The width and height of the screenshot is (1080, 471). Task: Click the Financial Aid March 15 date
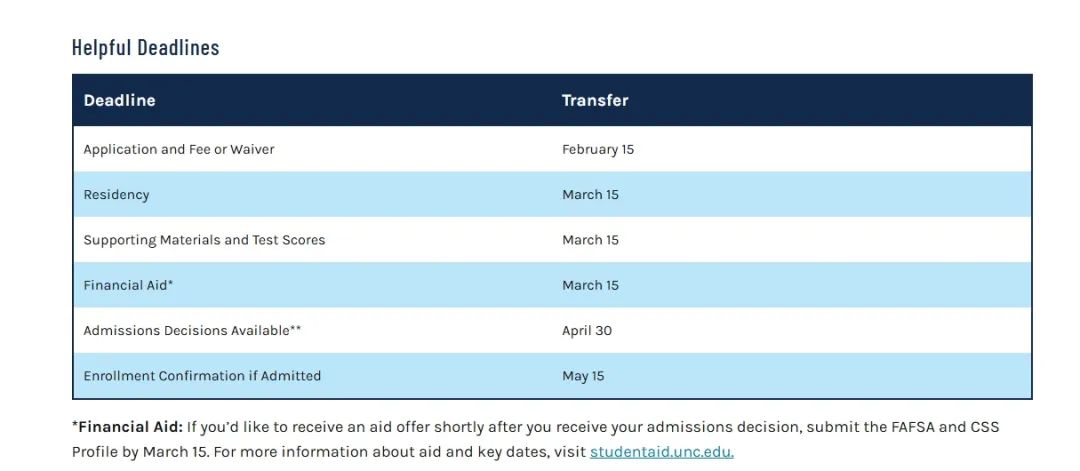pyautogui.click(x=590, y=285)
